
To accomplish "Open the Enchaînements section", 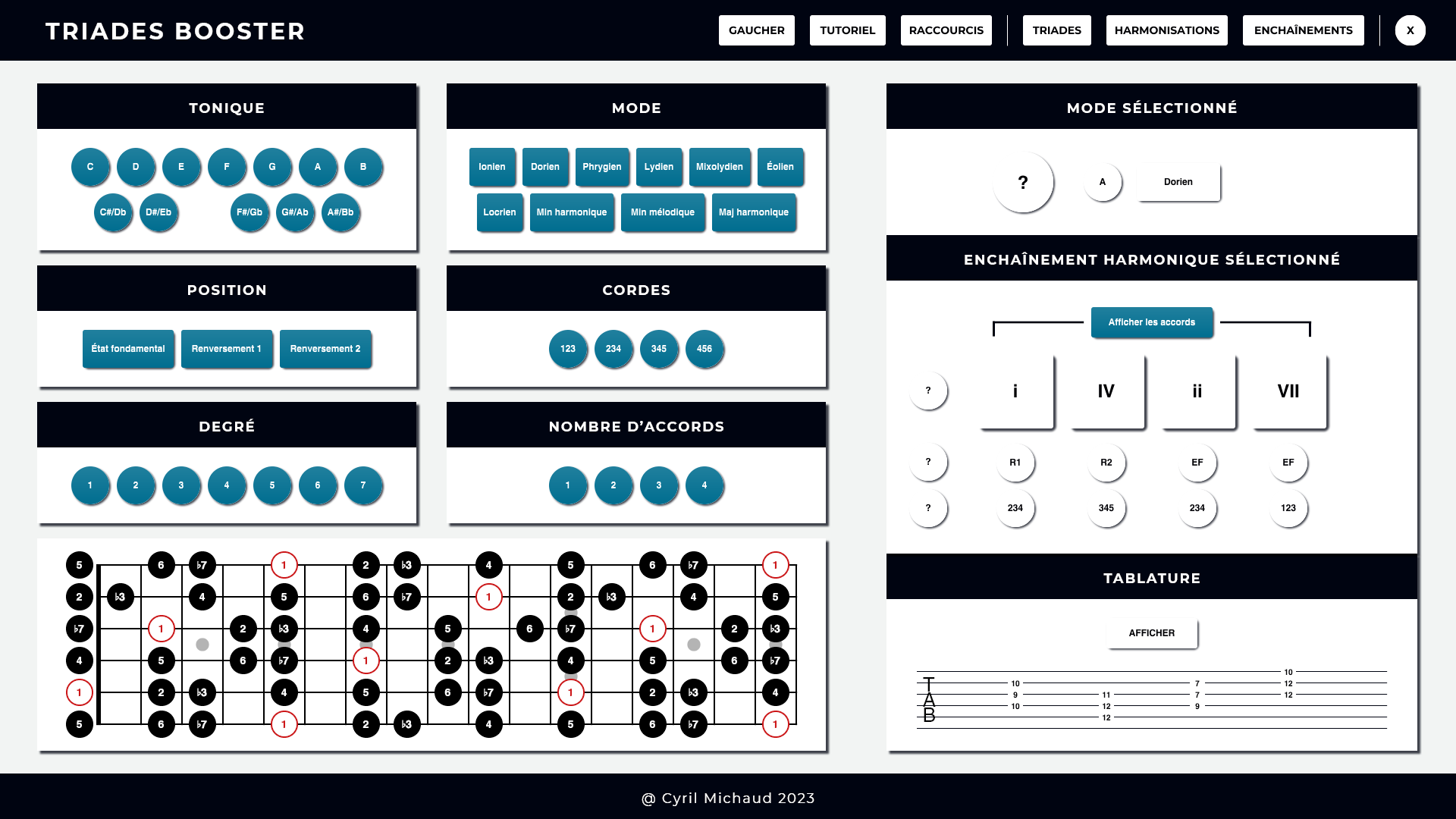I will tap(1303, 30).
